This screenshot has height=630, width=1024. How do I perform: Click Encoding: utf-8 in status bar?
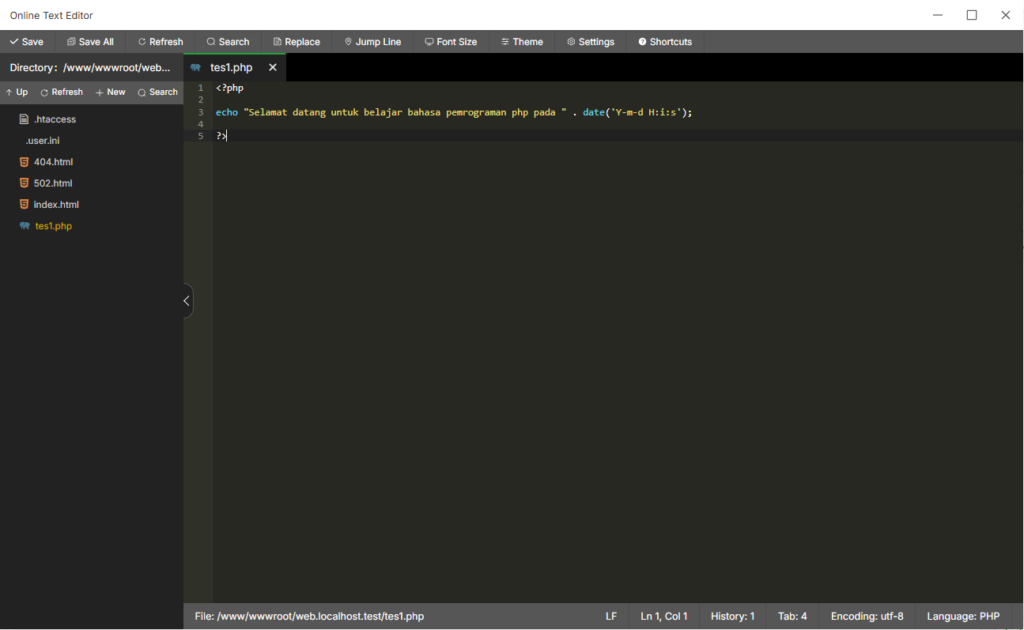click(866, 617)
